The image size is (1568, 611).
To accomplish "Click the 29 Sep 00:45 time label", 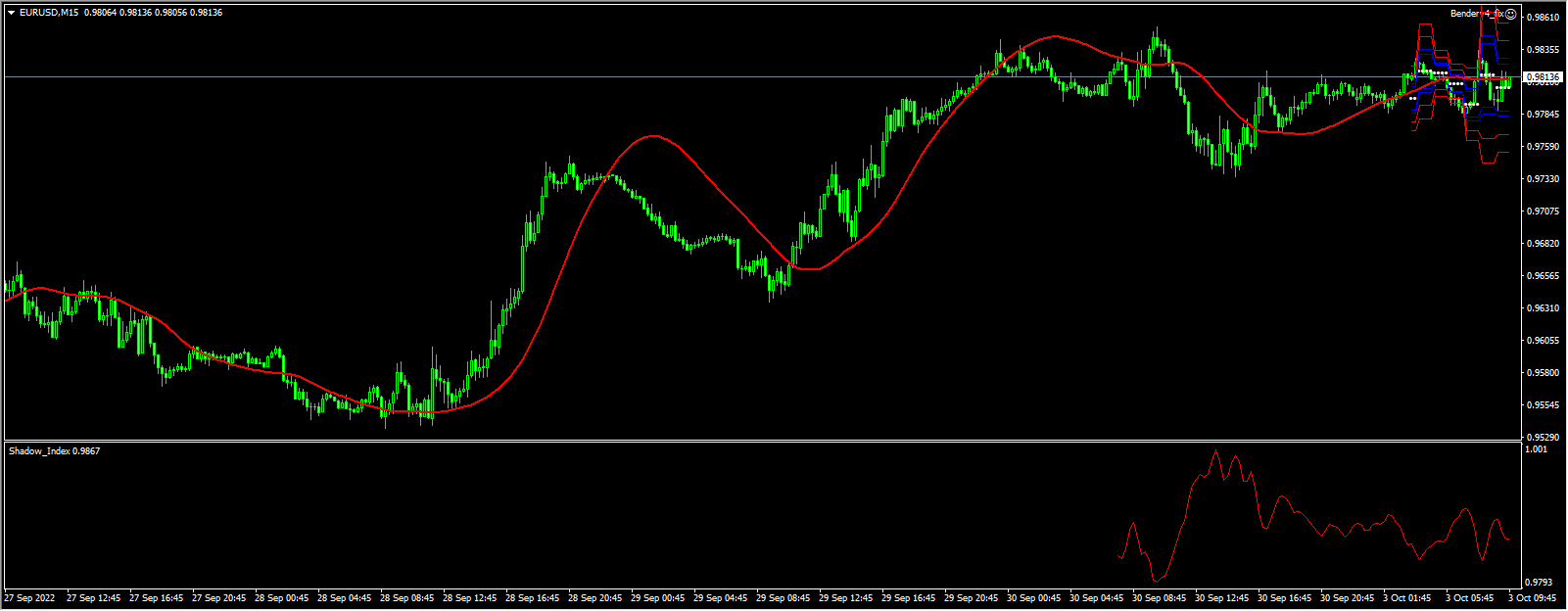I will point(658,597).
